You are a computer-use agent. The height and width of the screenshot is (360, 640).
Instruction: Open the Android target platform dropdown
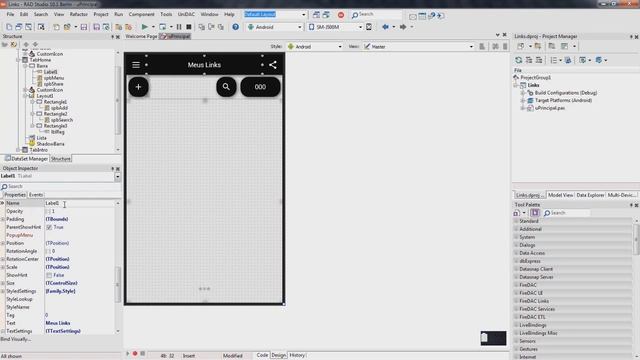coord(300,27)
